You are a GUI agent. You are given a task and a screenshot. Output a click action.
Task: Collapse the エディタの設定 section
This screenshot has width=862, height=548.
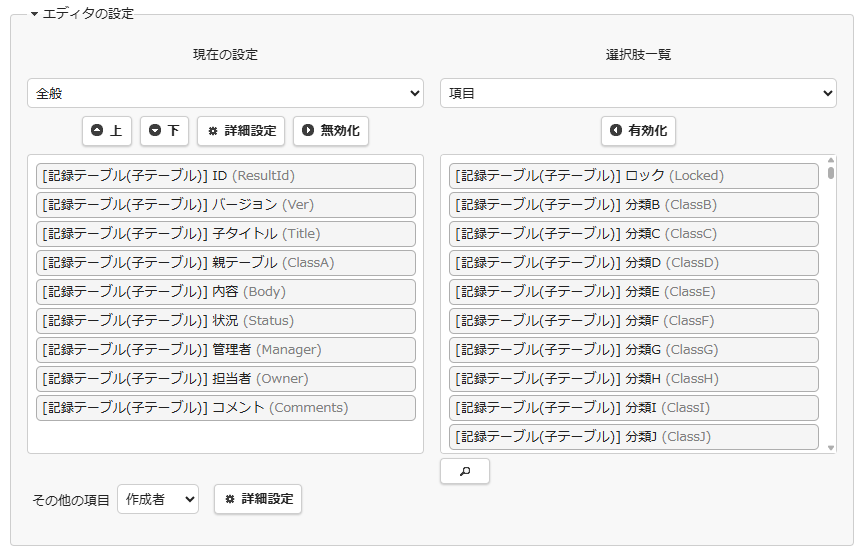coord(82,13)
